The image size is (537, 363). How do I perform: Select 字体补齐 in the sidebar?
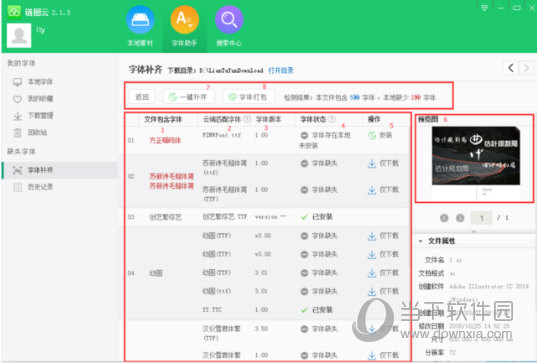tap(59, 170)
